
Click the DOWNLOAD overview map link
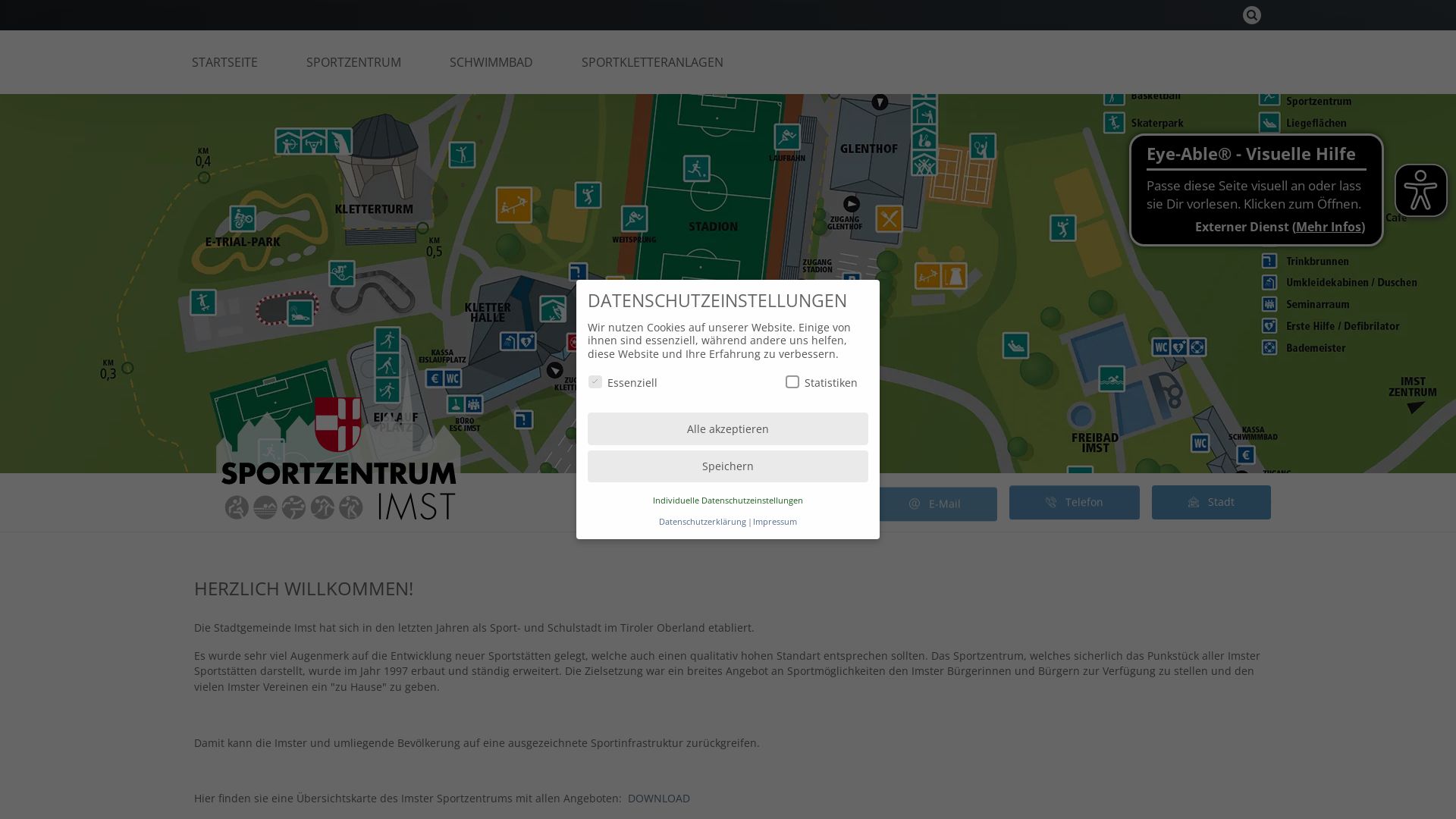[x=659, y=799]
